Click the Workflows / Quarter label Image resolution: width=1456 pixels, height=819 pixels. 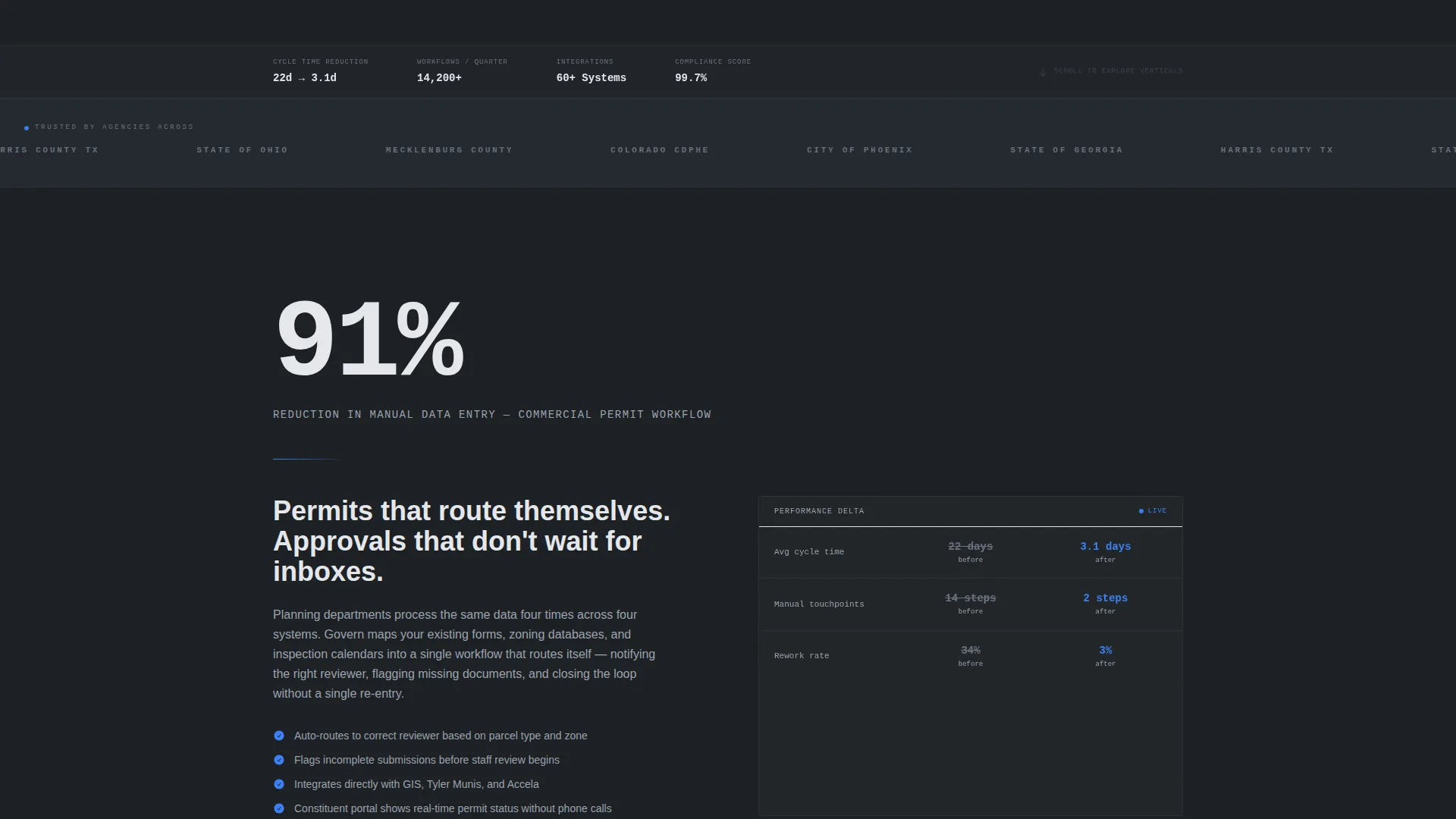click(462, 61)
